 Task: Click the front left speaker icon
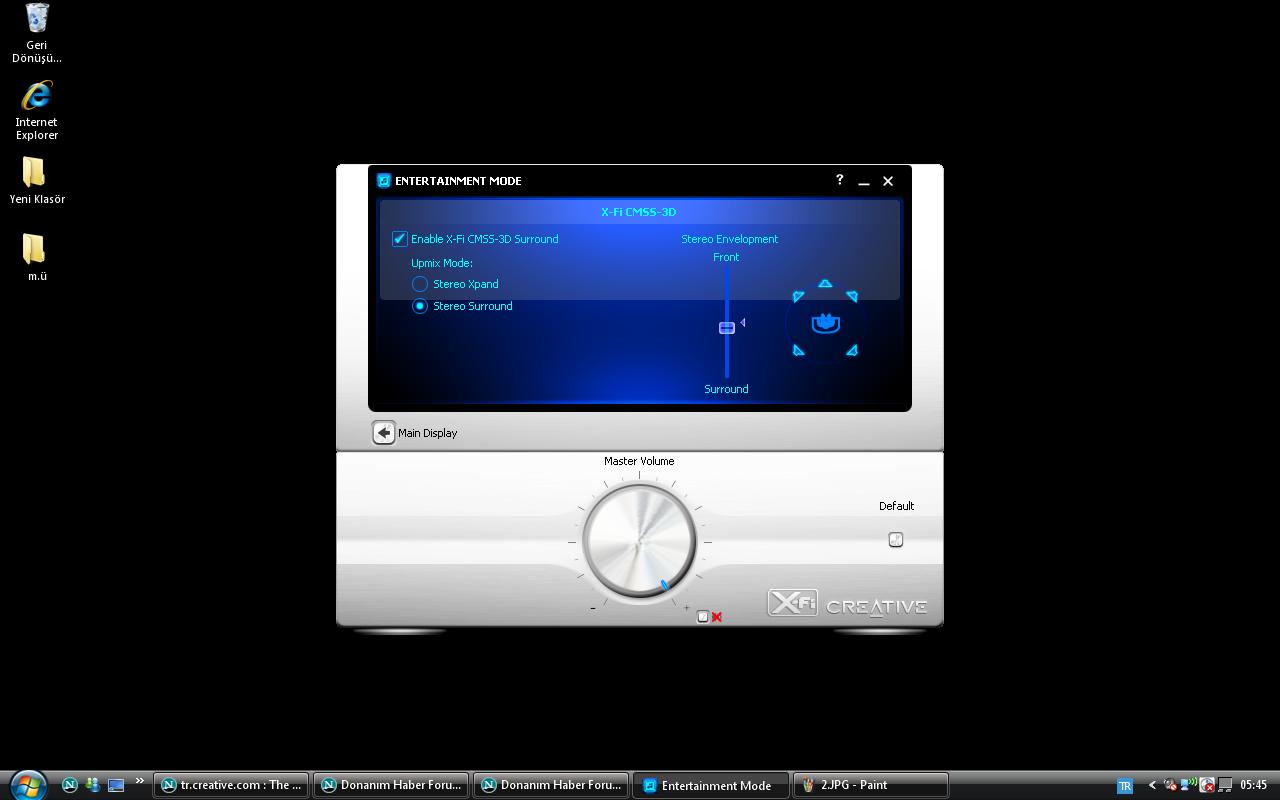[x=798, y=296]
